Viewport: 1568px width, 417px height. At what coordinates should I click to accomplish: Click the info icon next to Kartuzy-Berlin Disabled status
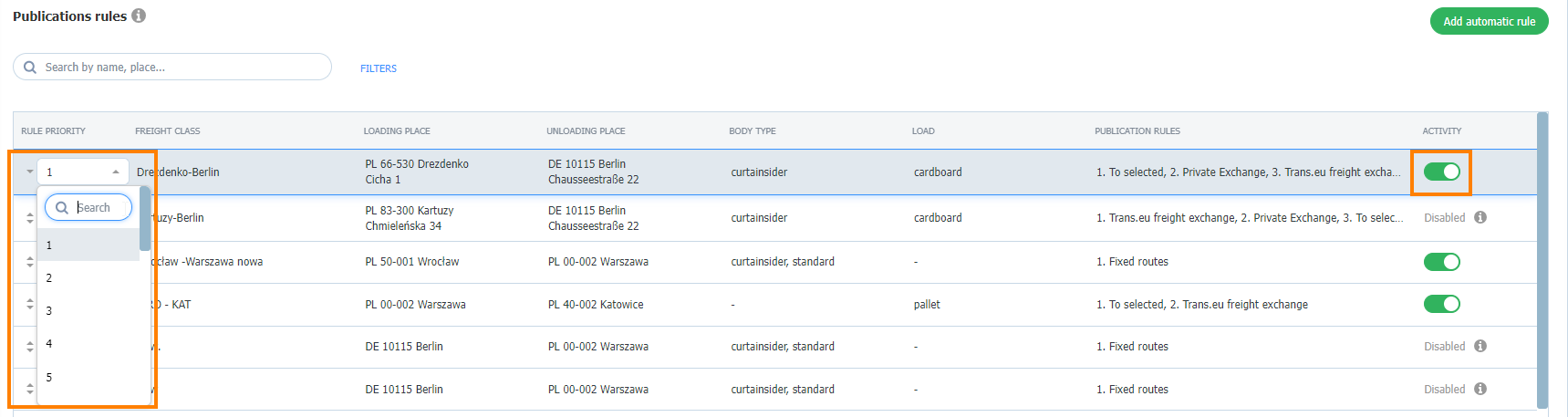tap(1480, 217)
